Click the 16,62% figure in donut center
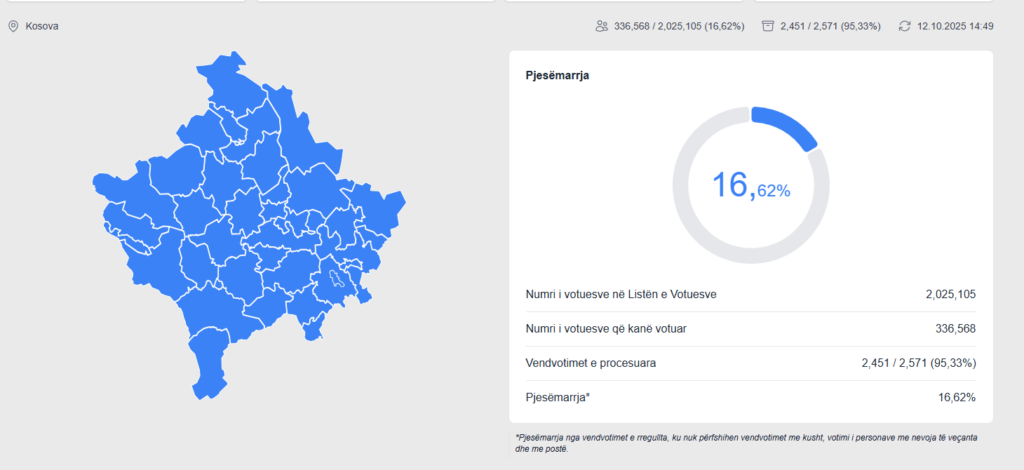The height and width of the screenshot is (470, 1024). click(750, 185)
